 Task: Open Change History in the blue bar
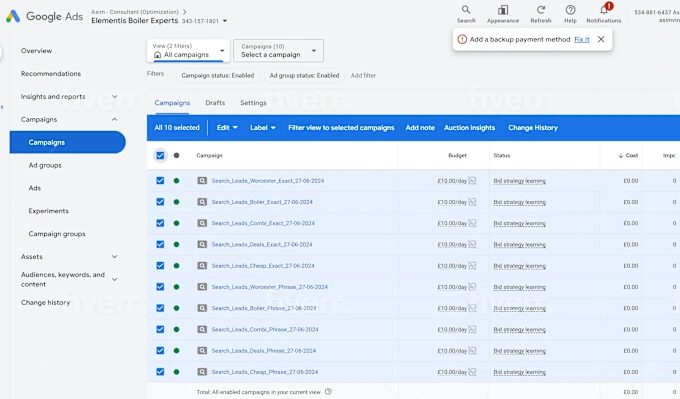(x=533, y=128)
